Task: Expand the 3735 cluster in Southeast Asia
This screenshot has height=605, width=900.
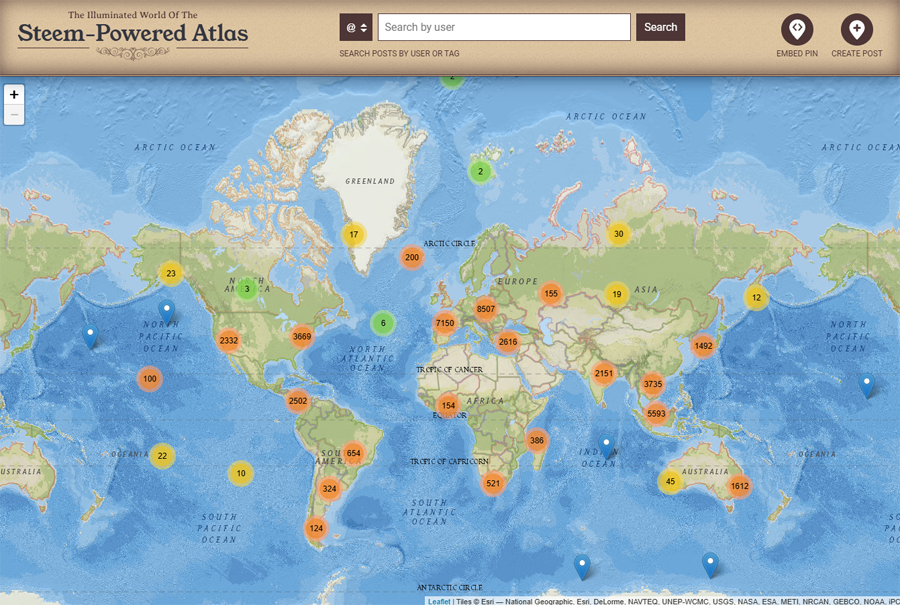Action: (653, 384)
